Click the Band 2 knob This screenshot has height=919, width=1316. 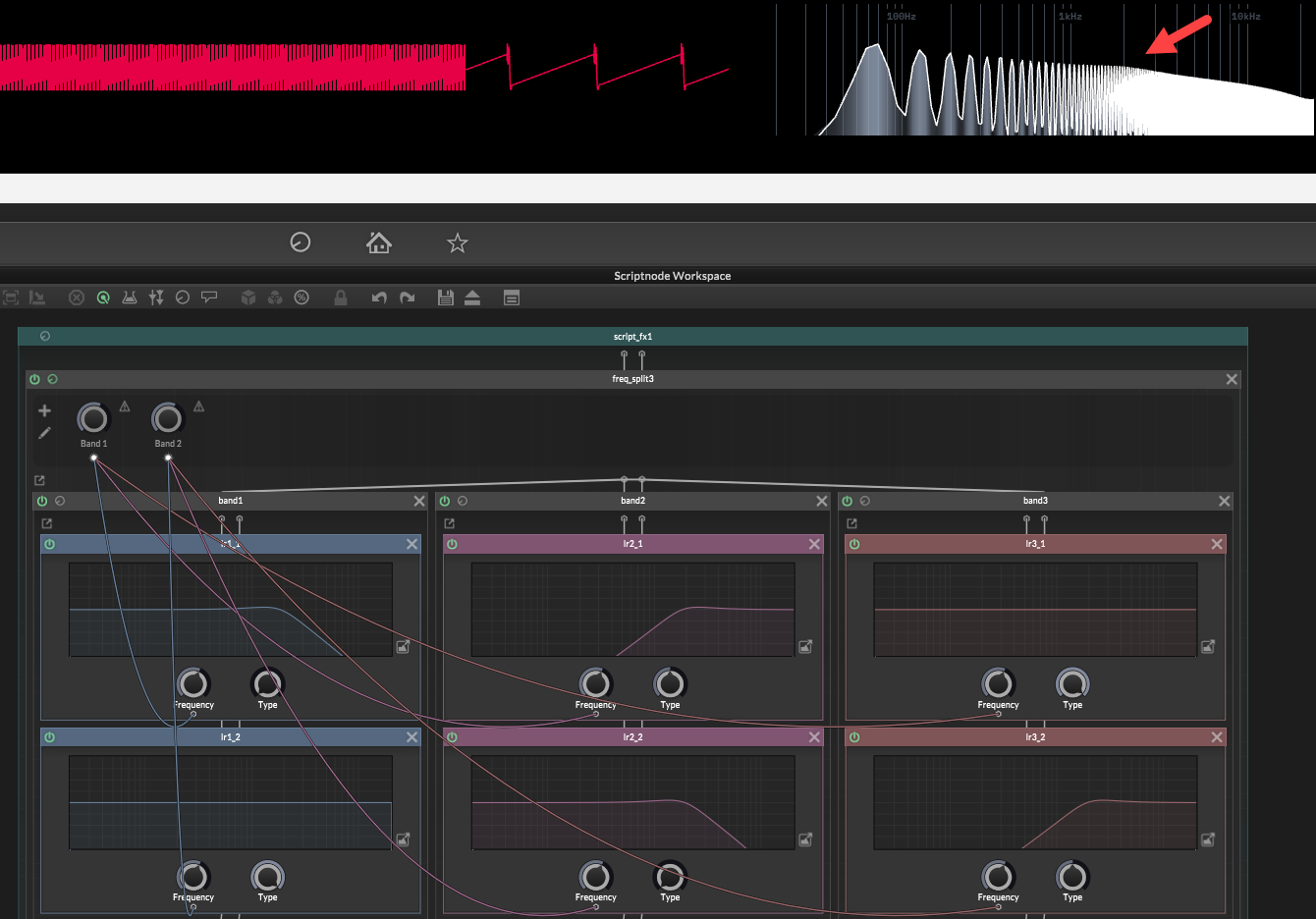pyautogui.click(x=167, y=418)
